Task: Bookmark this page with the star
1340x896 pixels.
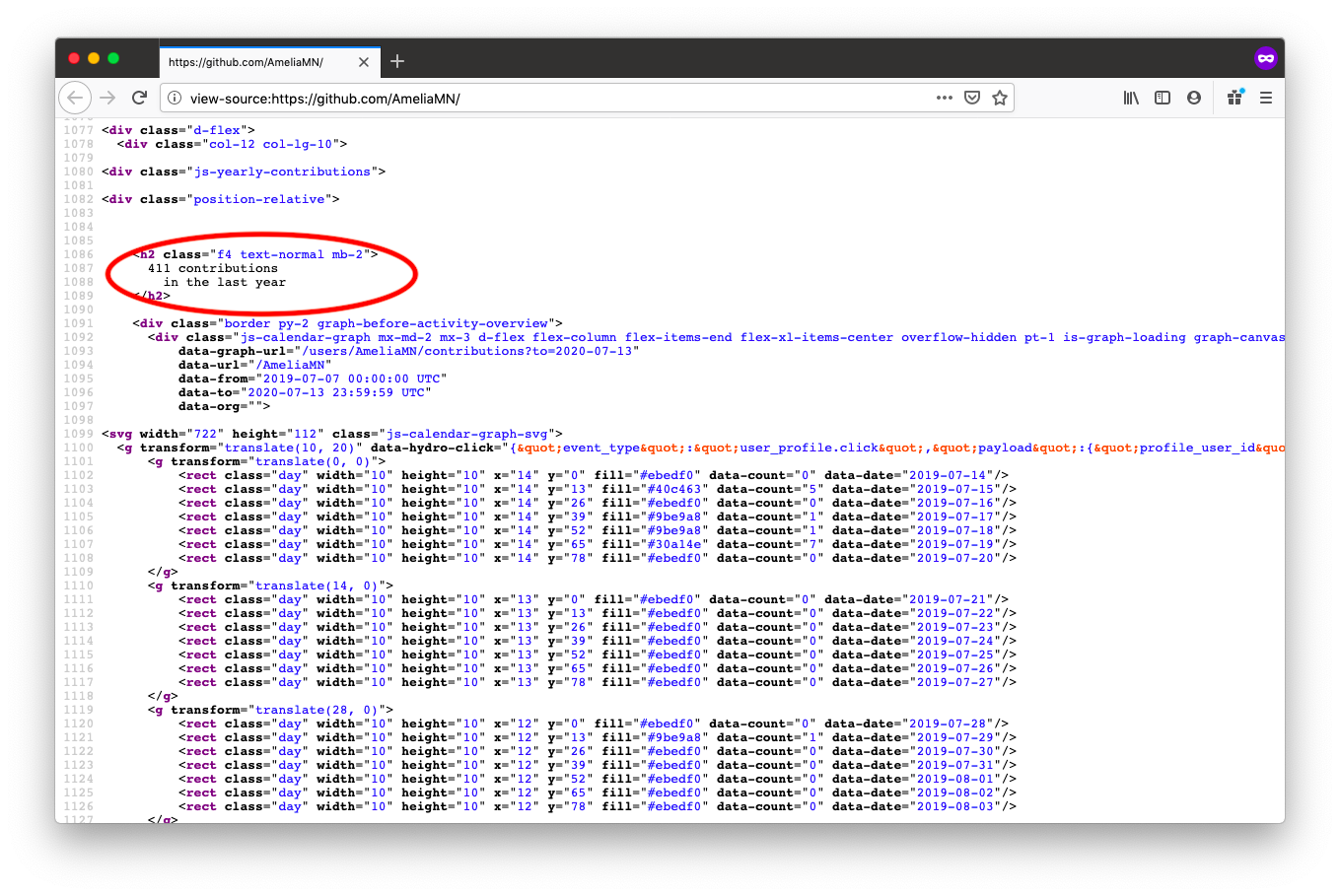Action: click(1000, 98)
